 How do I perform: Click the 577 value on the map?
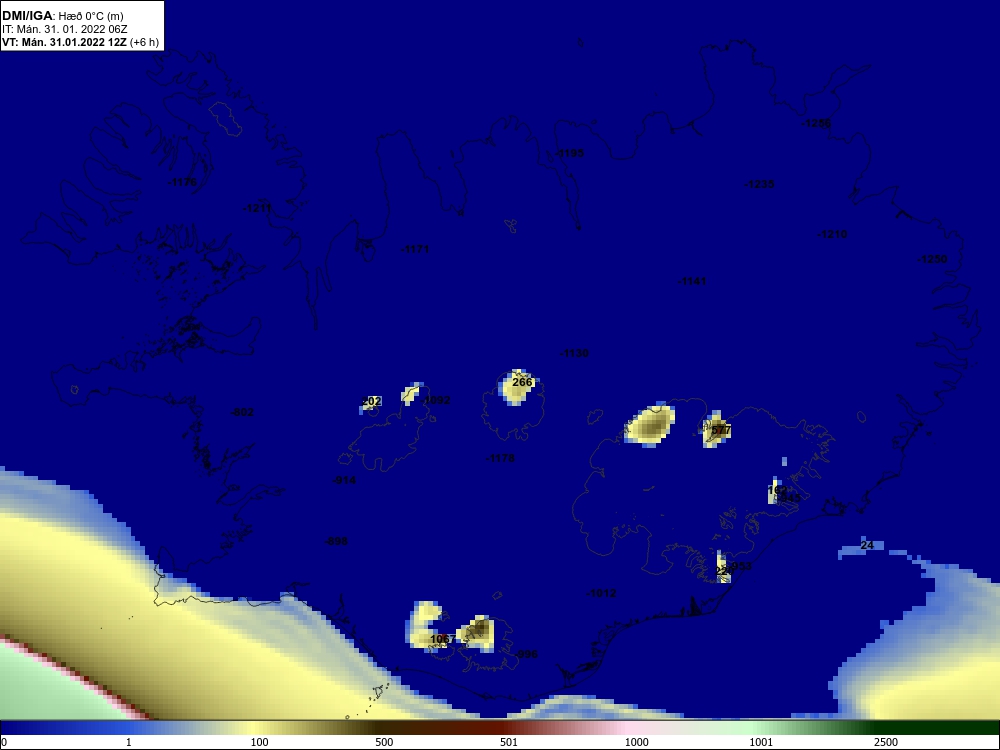[x=721, y=430]
